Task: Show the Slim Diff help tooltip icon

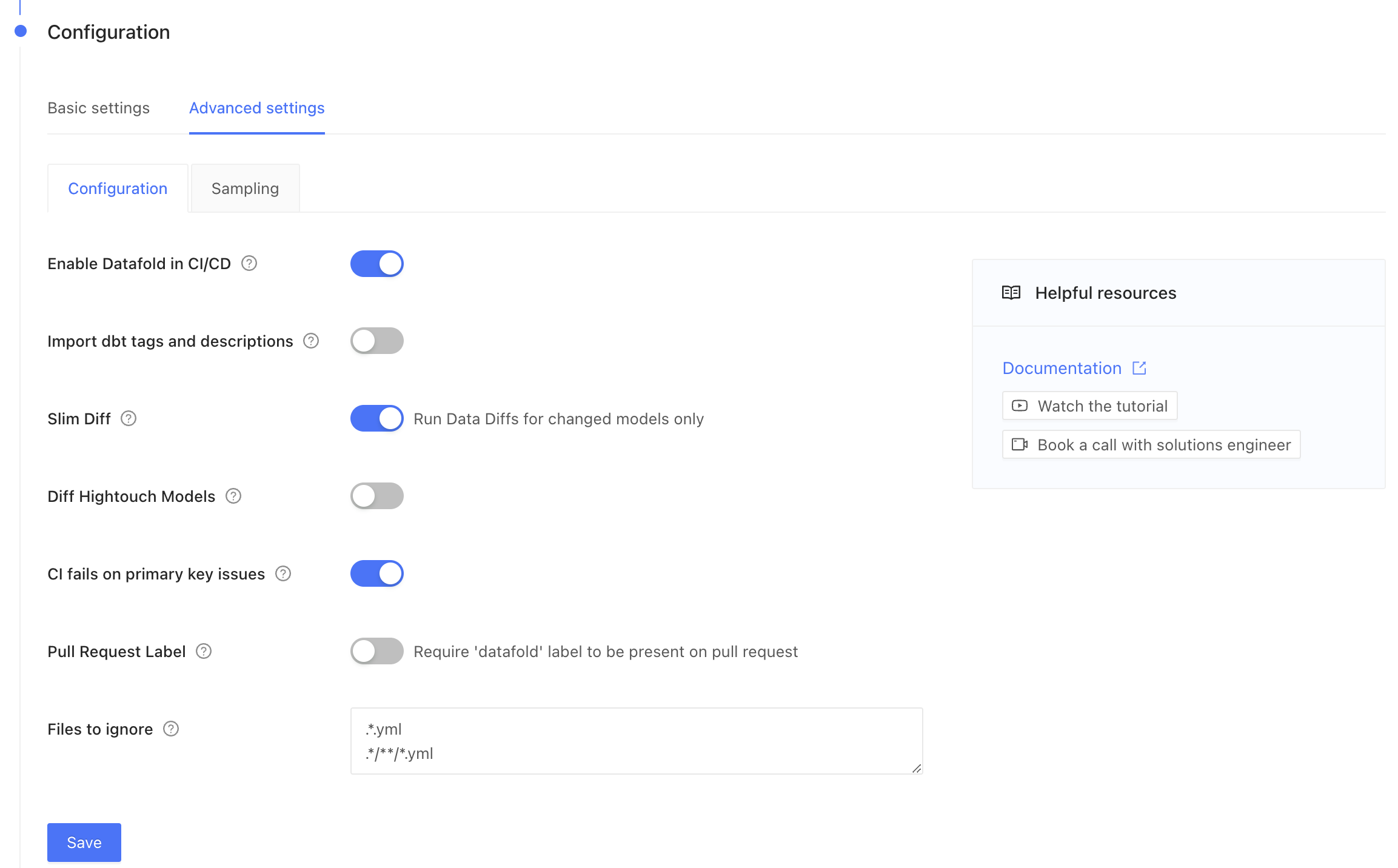Action: (129, 418)
